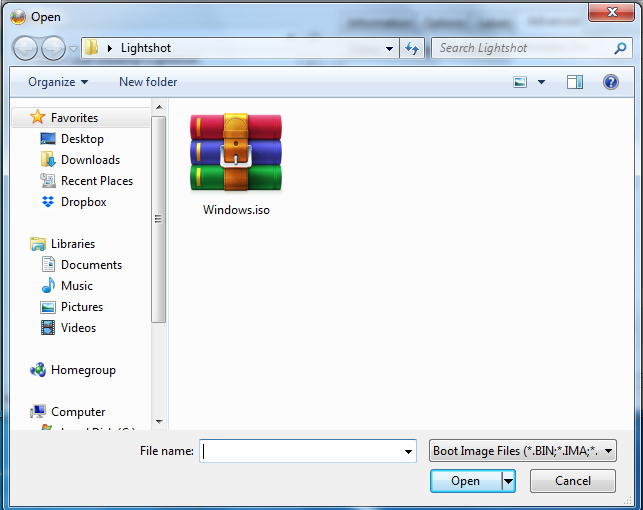
Task: Click the Pictures library icon
Action: 48,307
